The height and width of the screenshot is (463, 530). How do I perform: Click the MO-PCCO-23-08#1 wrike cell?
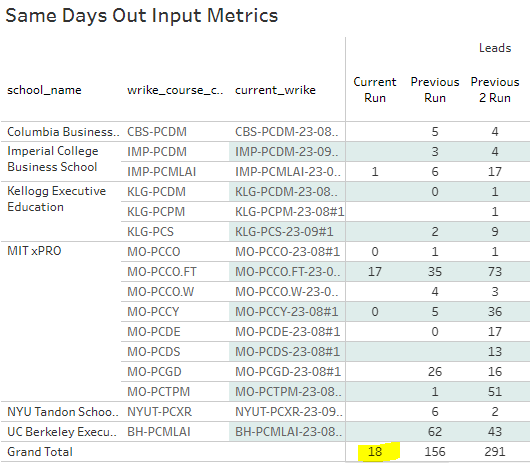coord(288,252)
